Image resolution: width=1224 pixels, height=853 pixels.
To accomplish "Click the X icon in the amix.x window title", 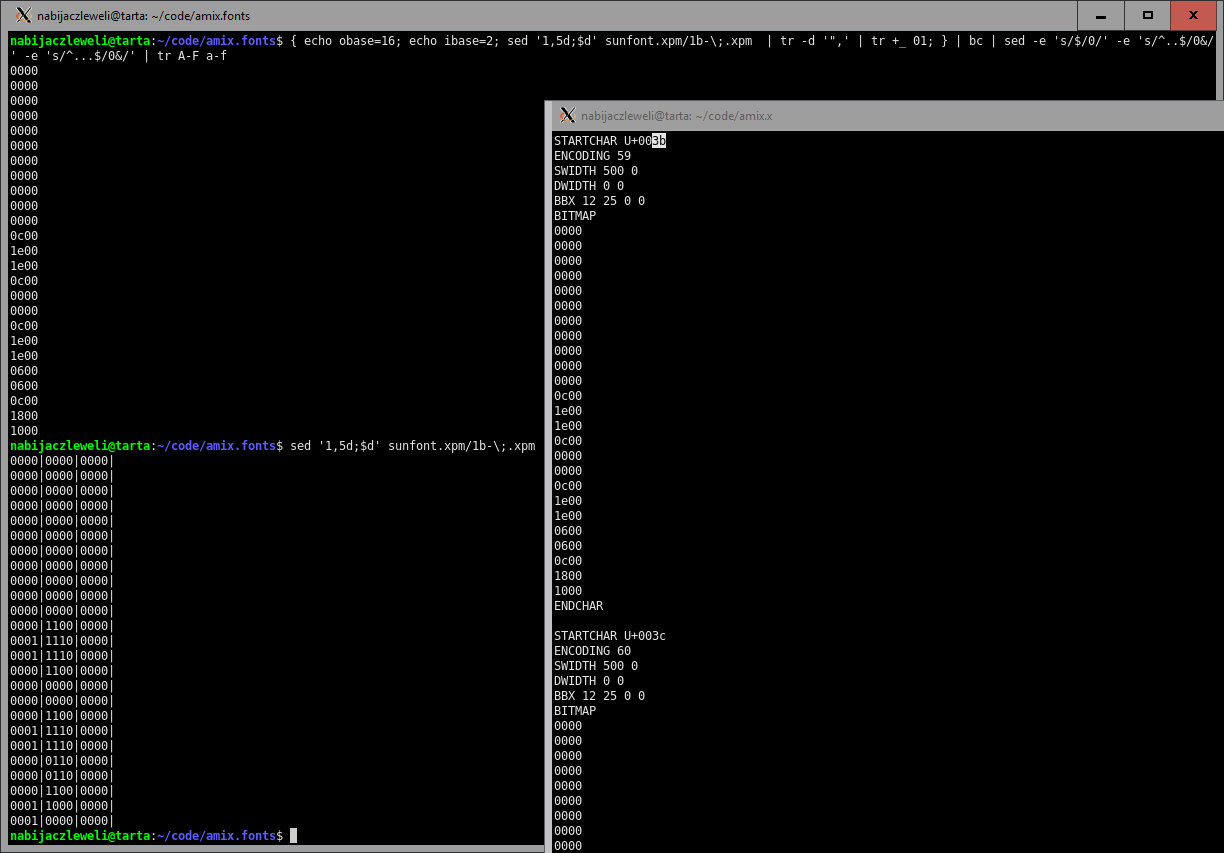I will (567, 115).
